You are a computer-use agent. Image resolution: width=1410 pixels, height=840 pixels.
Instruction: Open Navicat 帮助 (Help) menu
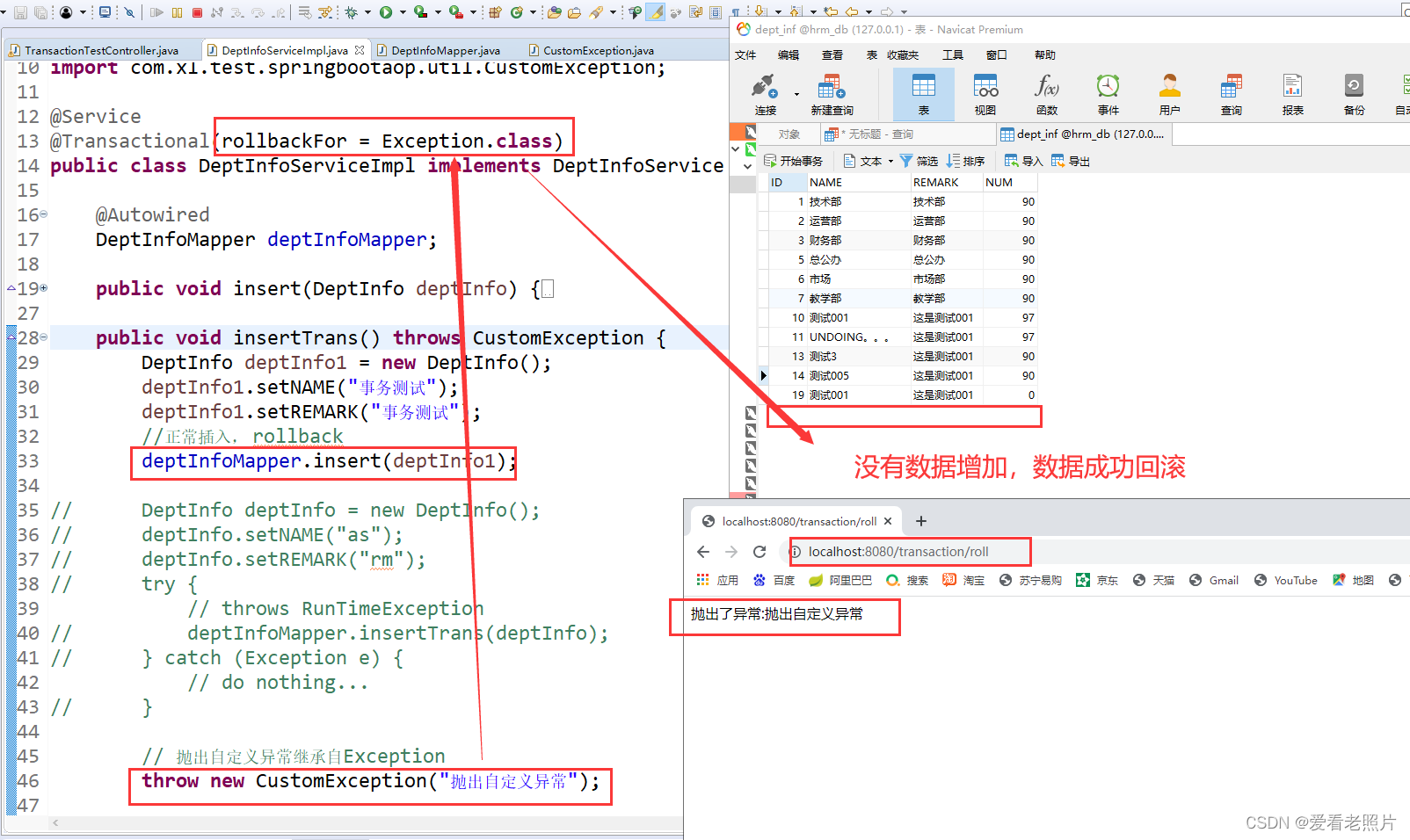tap(1045, 54)
